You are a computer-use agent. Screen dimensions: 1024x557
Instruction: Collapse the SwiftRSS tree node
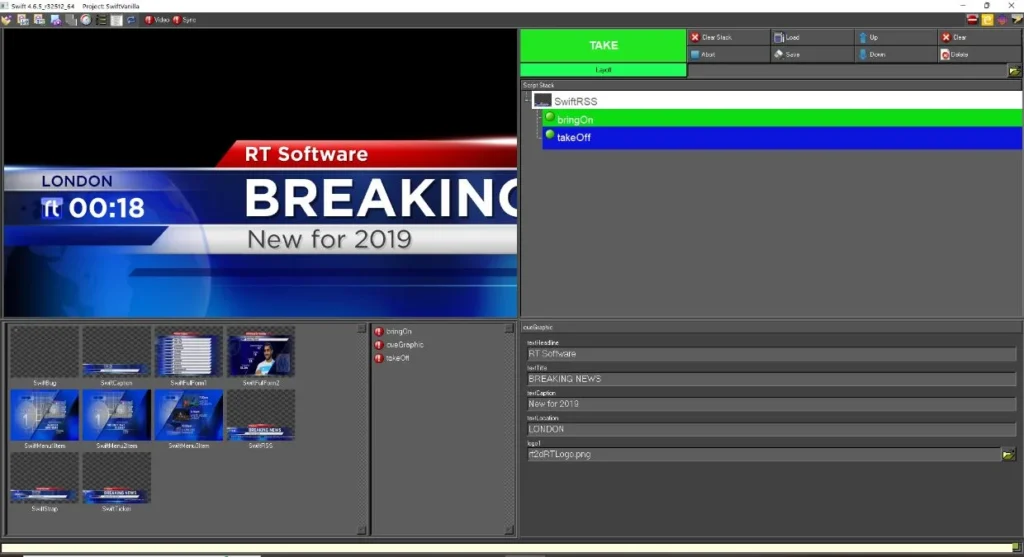527,100
